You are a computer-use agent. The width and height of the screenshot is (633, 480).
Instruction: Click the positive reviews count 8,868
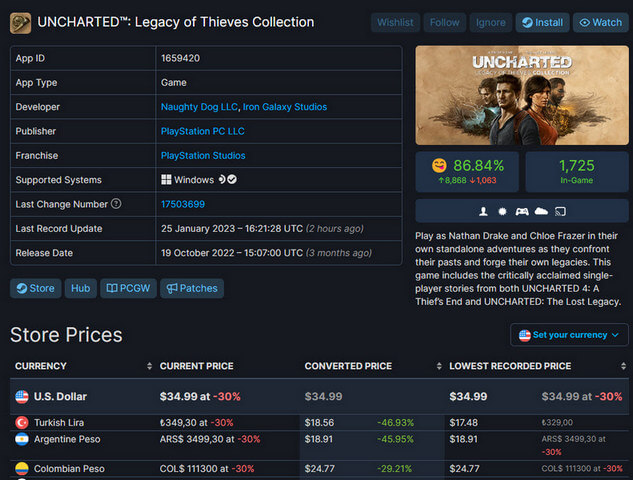click(x=453, y=180)
